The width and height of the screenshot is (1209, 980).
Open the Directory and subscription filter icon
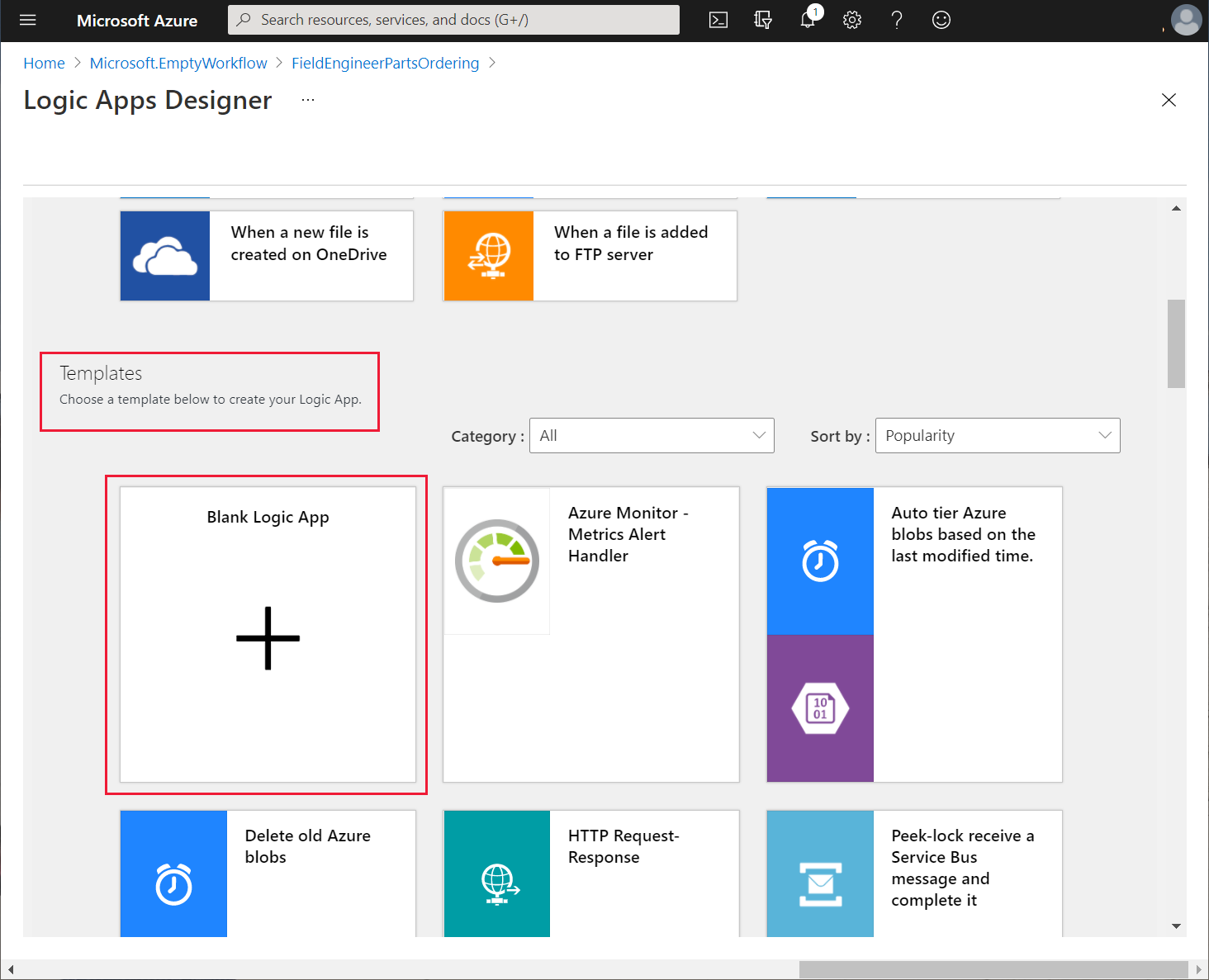coord(763,21)
